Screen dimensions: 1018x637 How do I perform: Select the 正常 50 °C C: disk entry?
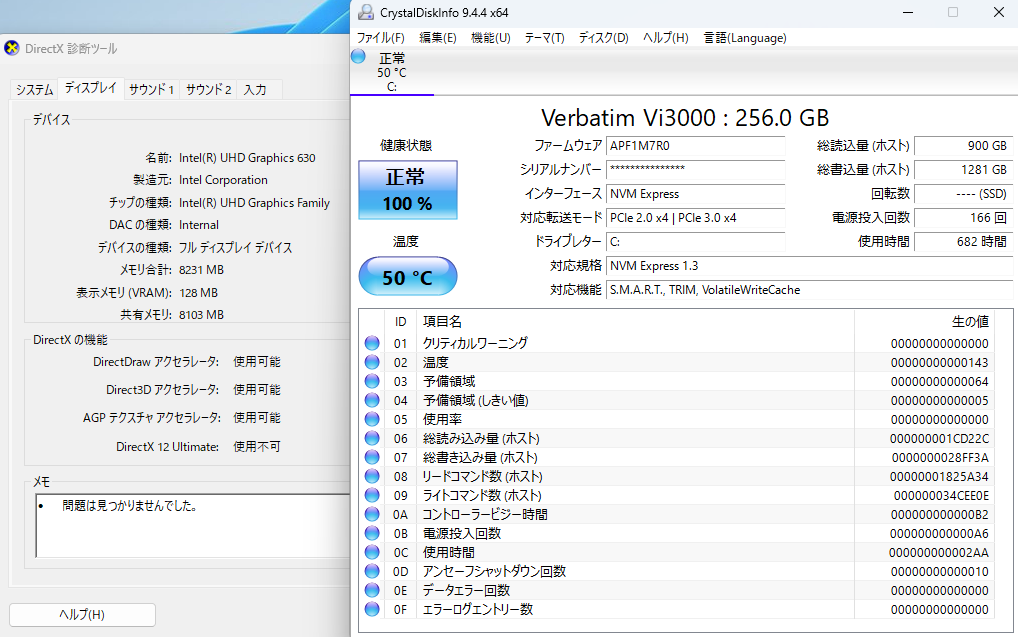coord(391,71)
